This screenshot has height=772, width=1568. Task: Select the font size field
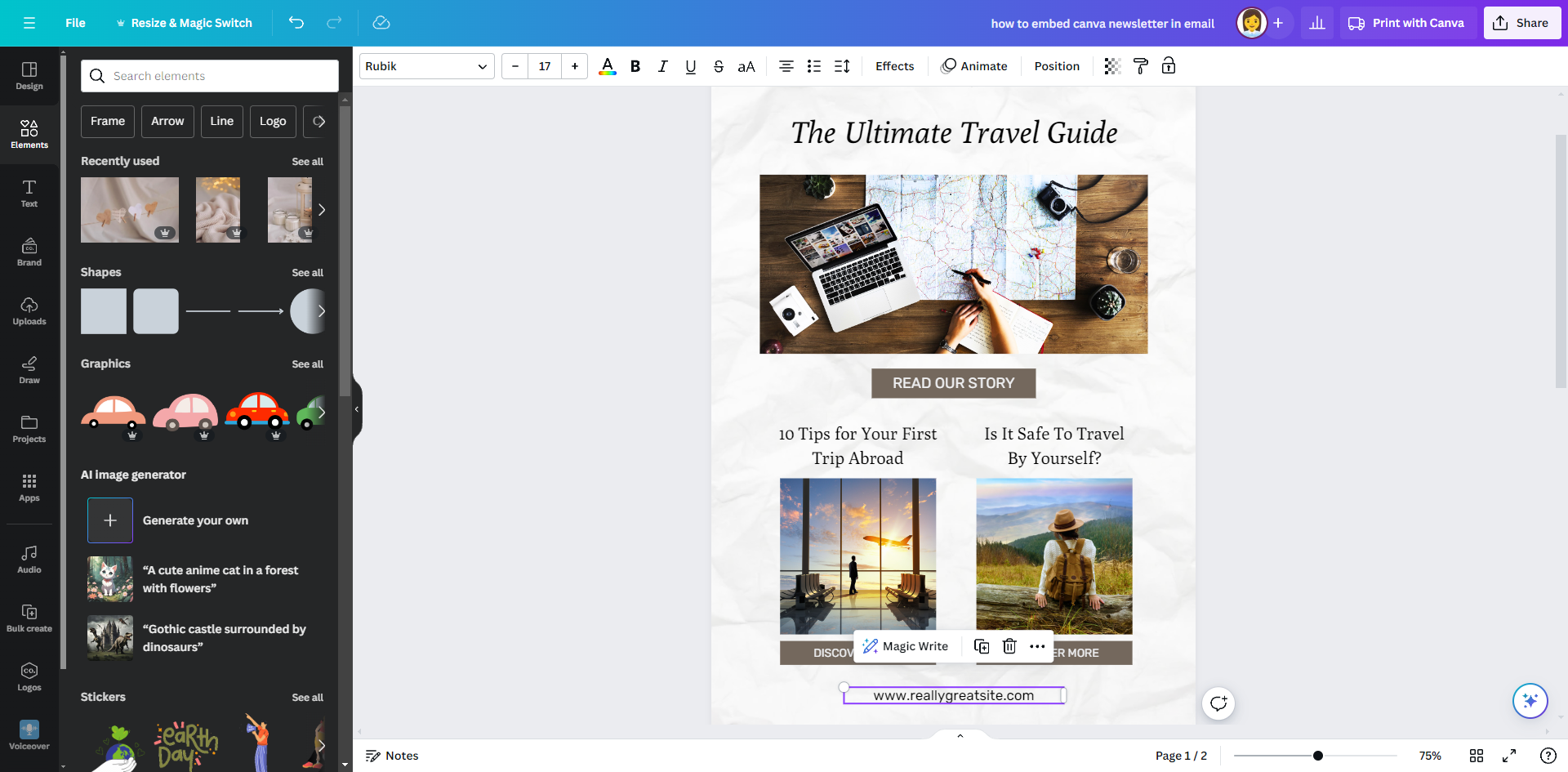(545, 66)
